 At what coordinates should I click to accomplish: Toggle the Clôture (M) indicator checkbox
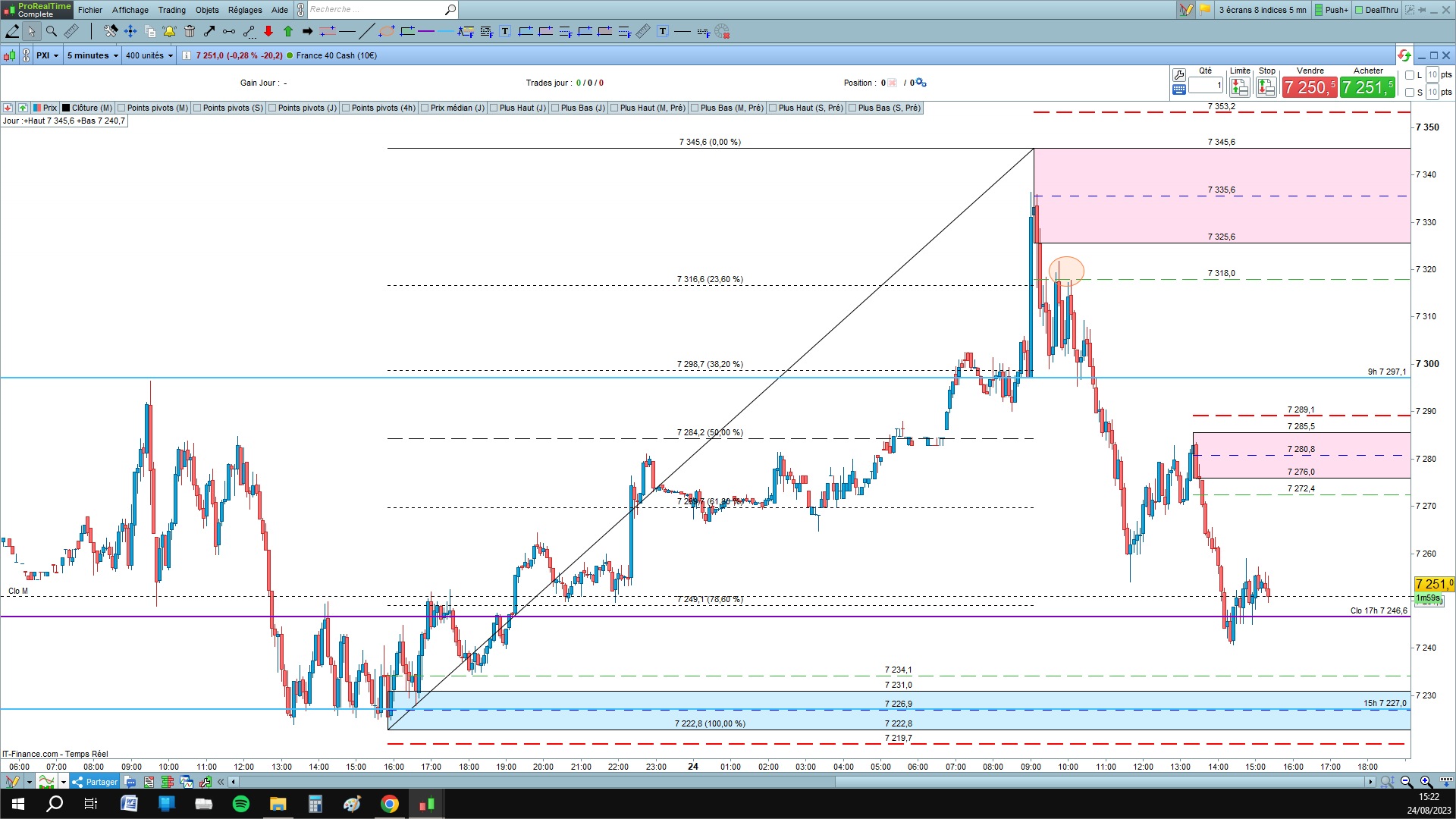[x=67, y=108]
